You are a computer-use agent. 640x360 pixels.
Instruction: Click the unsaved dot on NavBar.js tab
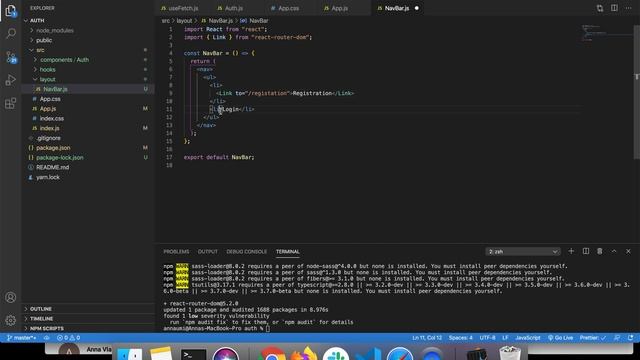[x=416, y=8]
